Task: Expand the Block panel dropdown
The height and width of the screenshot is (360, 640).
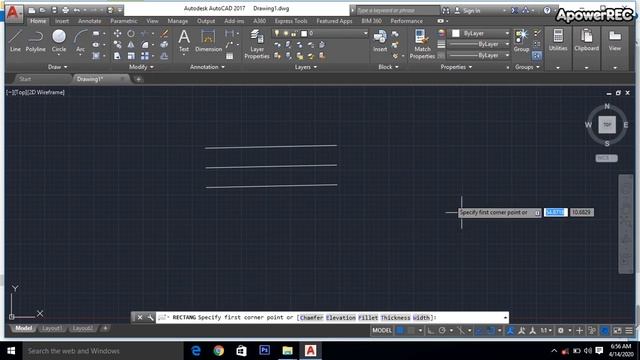Action: 388,67
